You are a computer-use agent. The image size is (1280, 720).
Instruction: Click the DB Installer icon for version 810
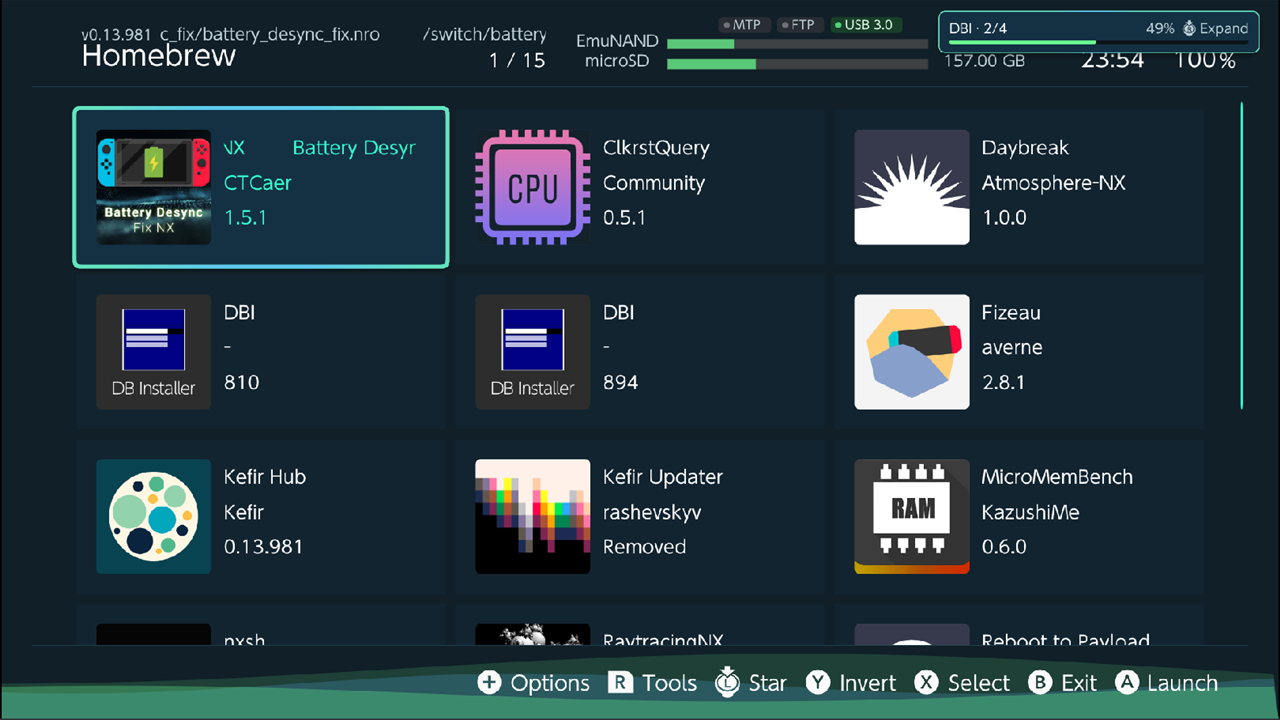click(x=153, y=352)
